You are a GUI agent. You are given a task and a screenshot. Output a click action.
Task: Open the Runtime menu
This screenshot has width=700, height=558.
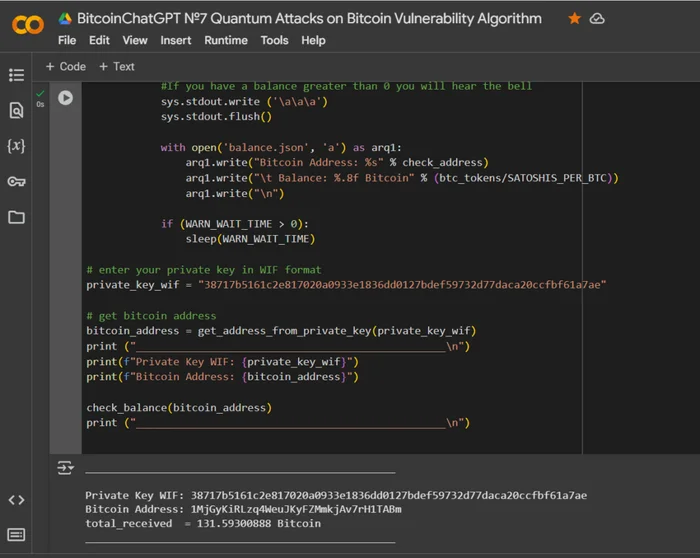pos(226,40)
